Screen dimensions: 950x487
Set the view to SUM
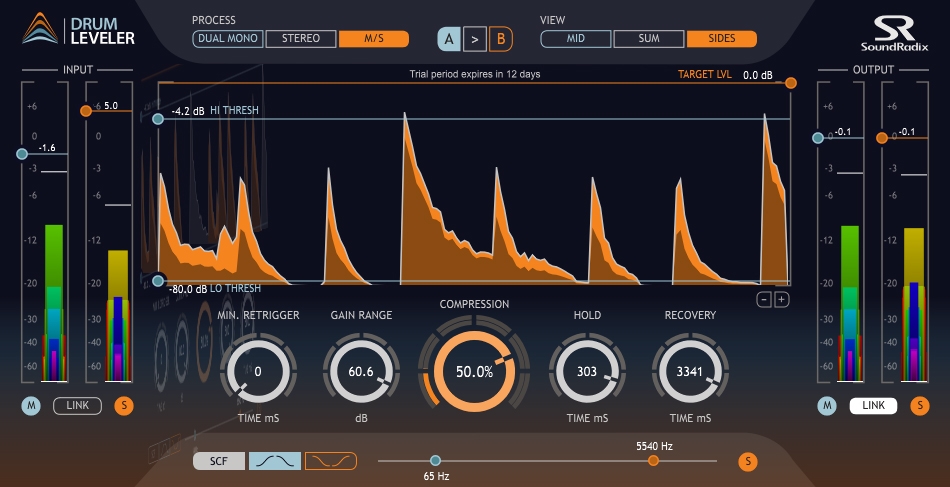point(648,39)
